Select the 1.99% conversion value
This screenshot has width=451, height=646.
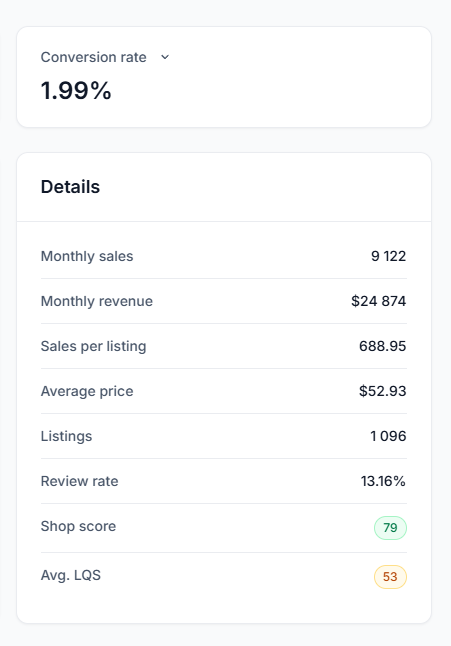tap(76, 90)
